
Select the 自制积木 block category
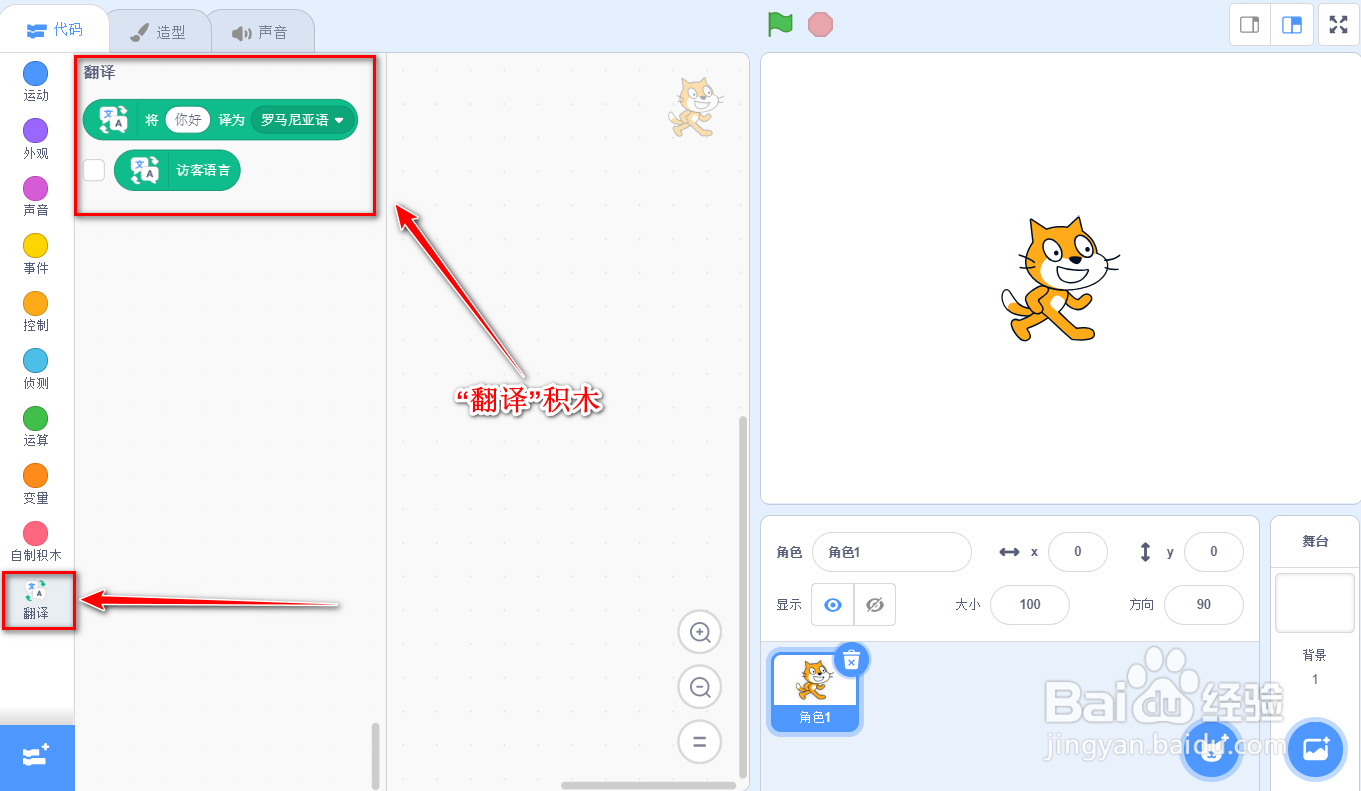point(36,541)
